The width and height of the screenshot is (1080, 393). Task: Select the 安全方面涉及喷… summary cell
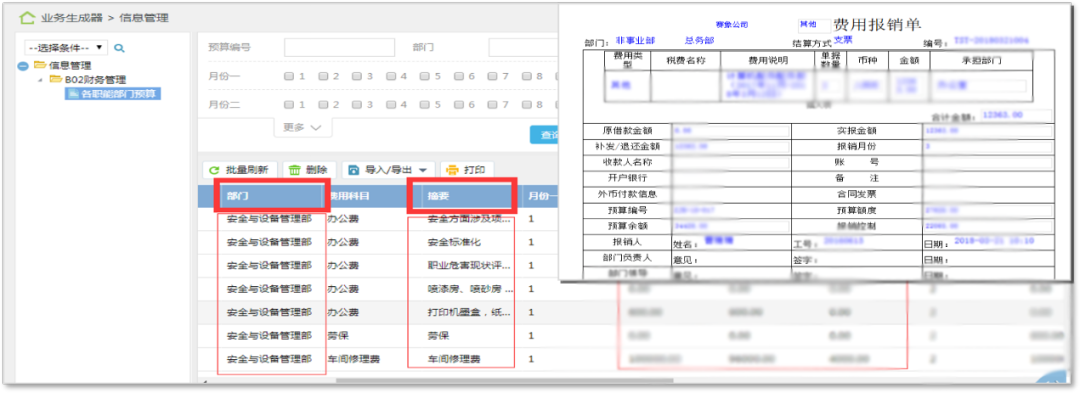coord(469,220)
